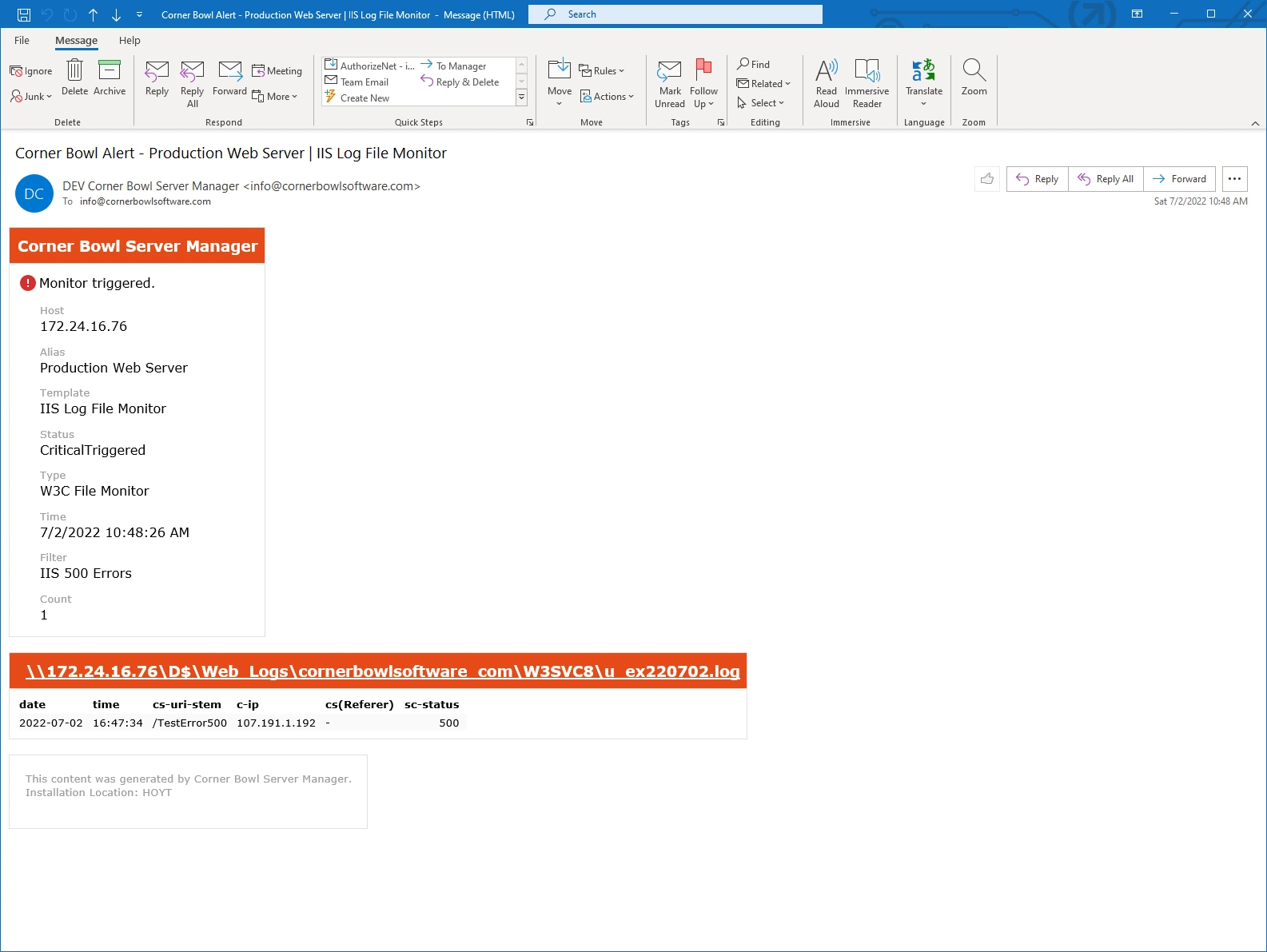1267x952 pixels.
Task: Like the message with thumbs-up icon
Action: 987,179
